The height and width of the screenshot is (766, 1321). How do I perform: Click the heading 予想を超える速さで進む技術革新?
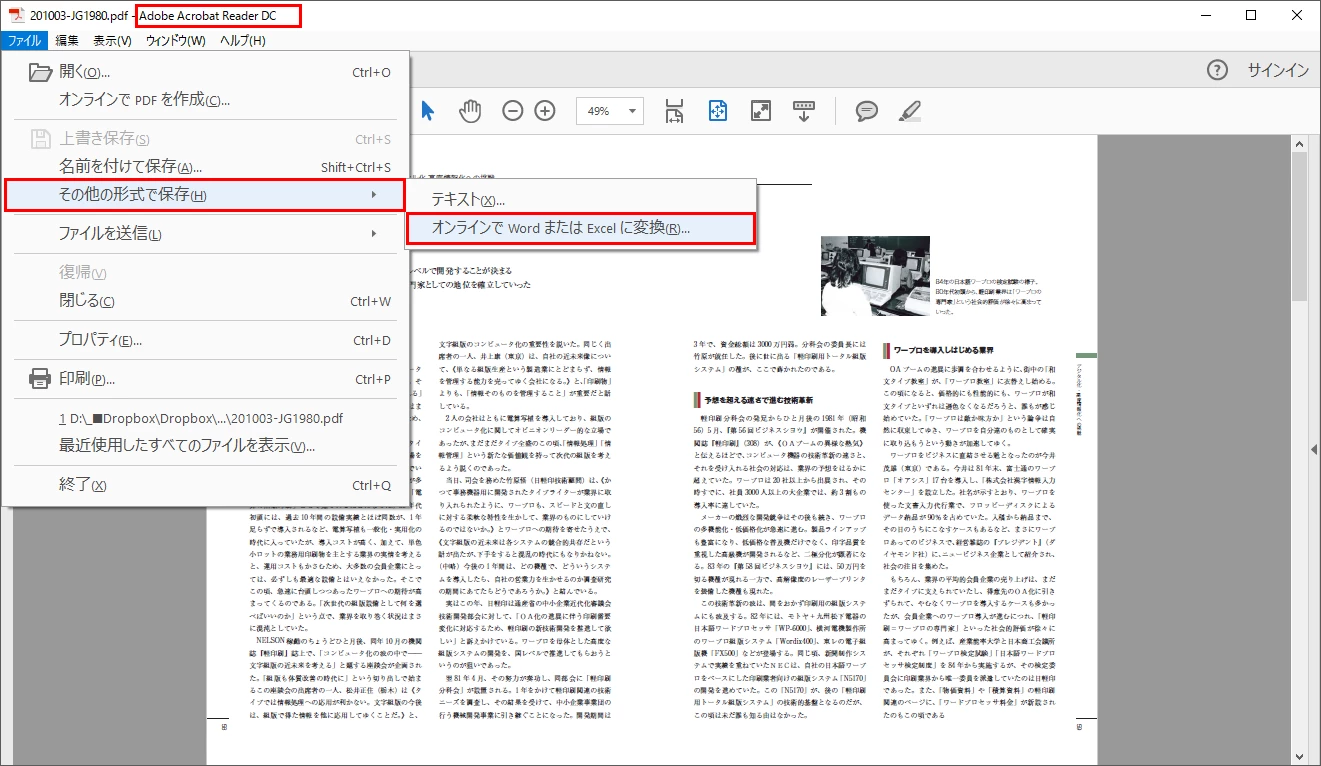[758, 399]
